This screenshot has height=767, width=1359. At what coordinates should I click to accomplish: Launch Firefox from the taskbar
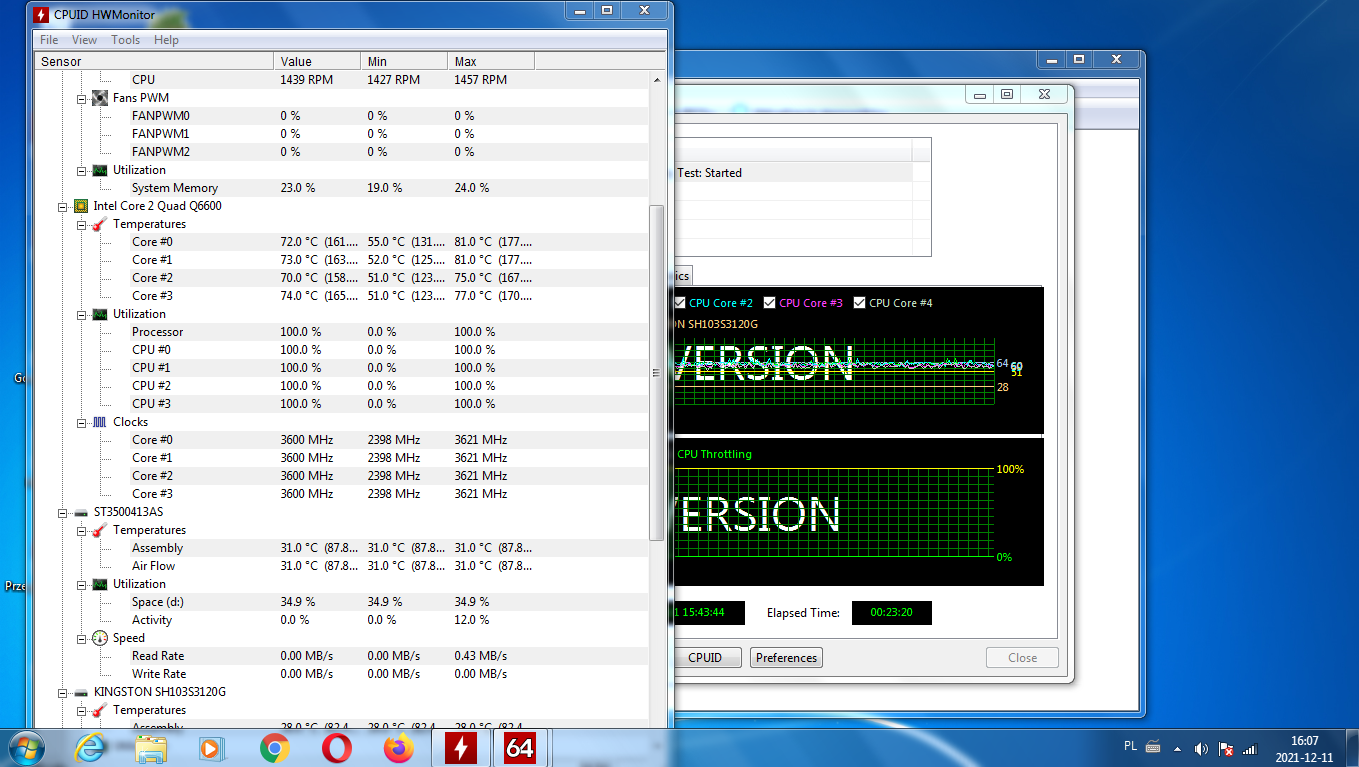tap(398, 748)
